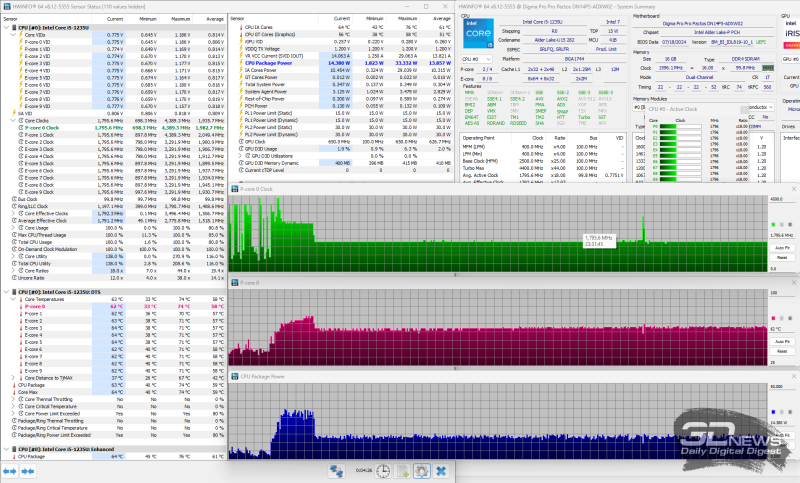Click the clock reset timer icon

[x=385, y=470]
